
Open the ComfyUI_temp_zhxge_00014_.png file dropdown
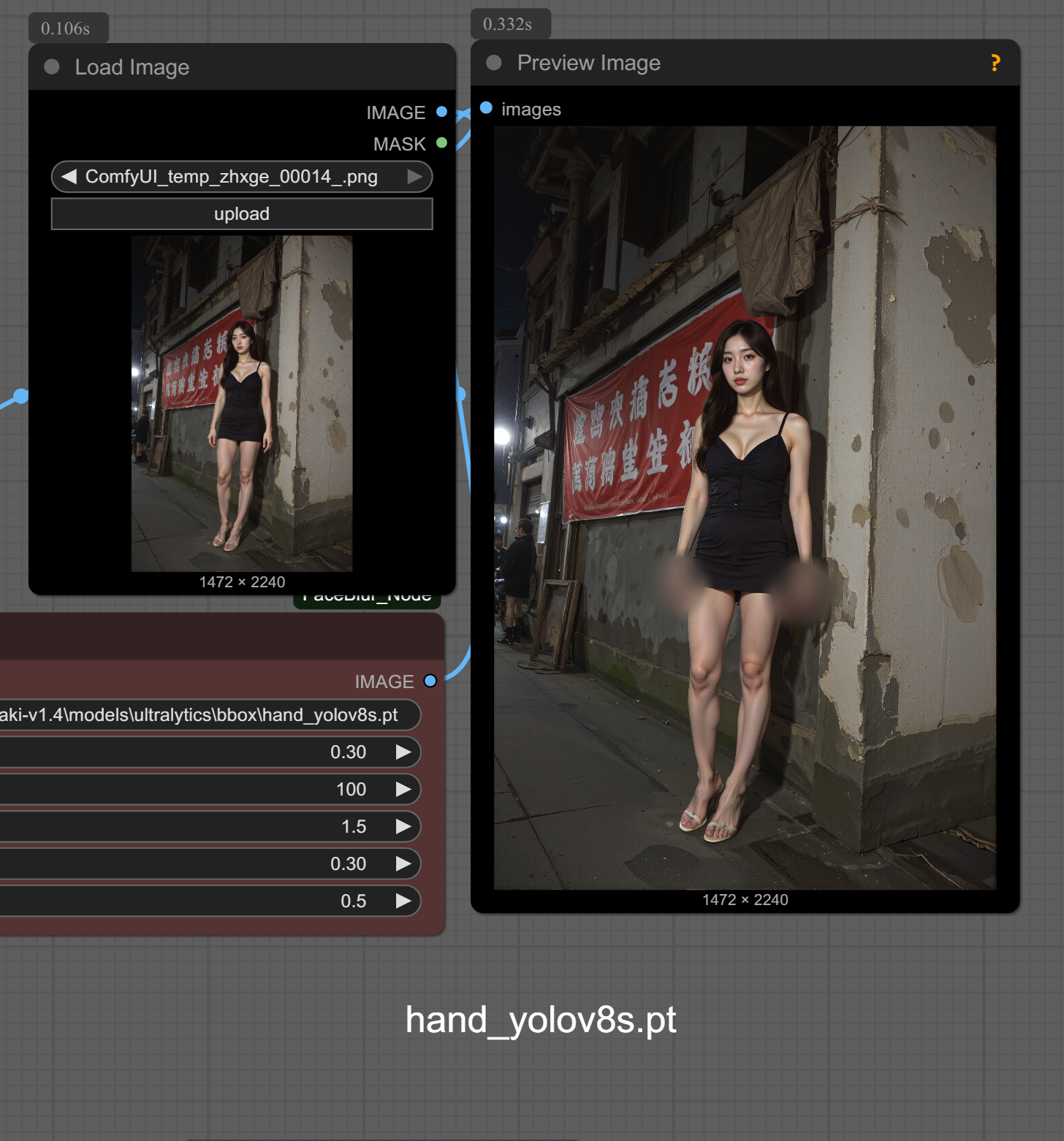(x=232, y=177)
